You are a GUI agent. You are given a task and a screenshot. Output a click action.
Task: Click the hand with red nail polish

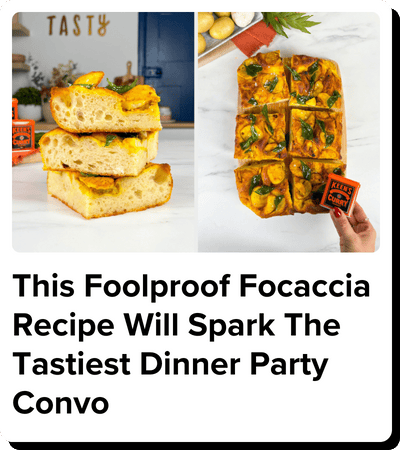coord(355,227)
